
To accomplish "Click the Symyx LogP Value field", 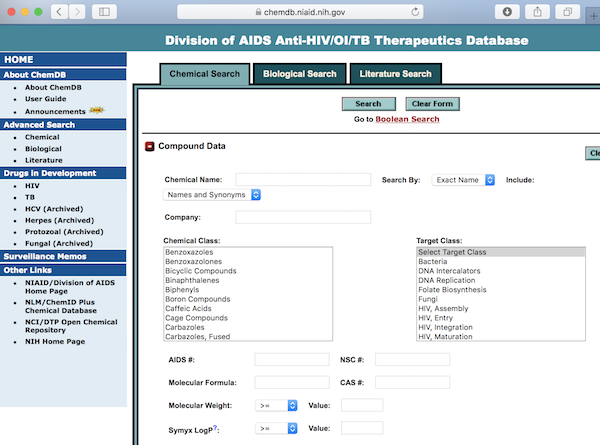I will (362, 428).
